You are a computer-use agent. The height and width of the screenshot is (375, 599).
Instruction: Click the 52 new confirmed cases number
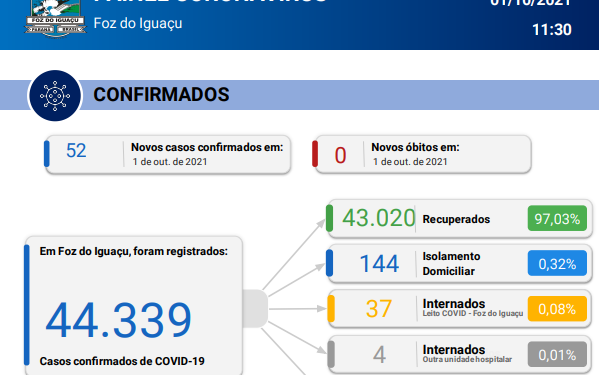(x=76, y=150)
